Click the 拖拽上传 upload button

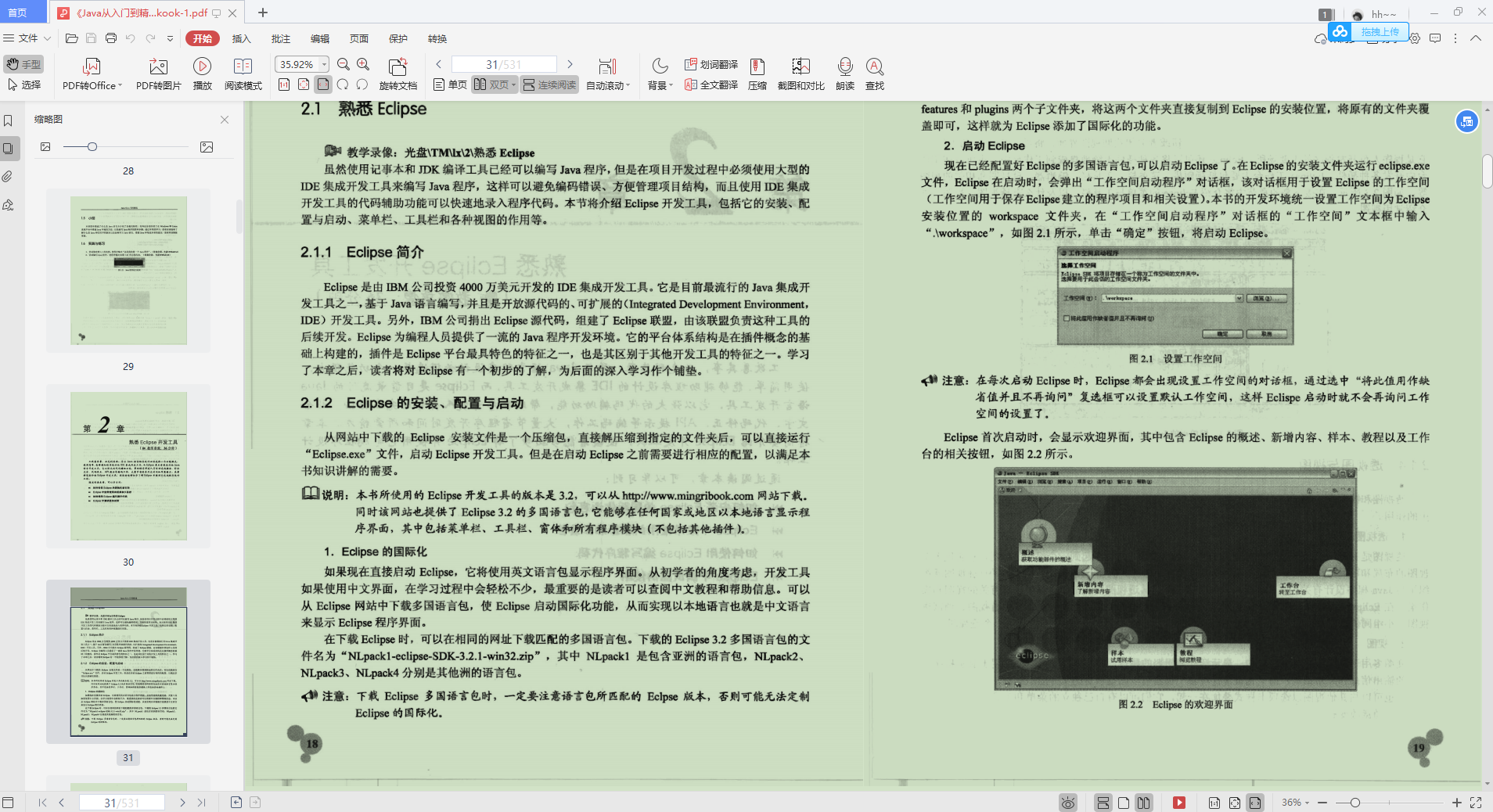coord(1369,32)
